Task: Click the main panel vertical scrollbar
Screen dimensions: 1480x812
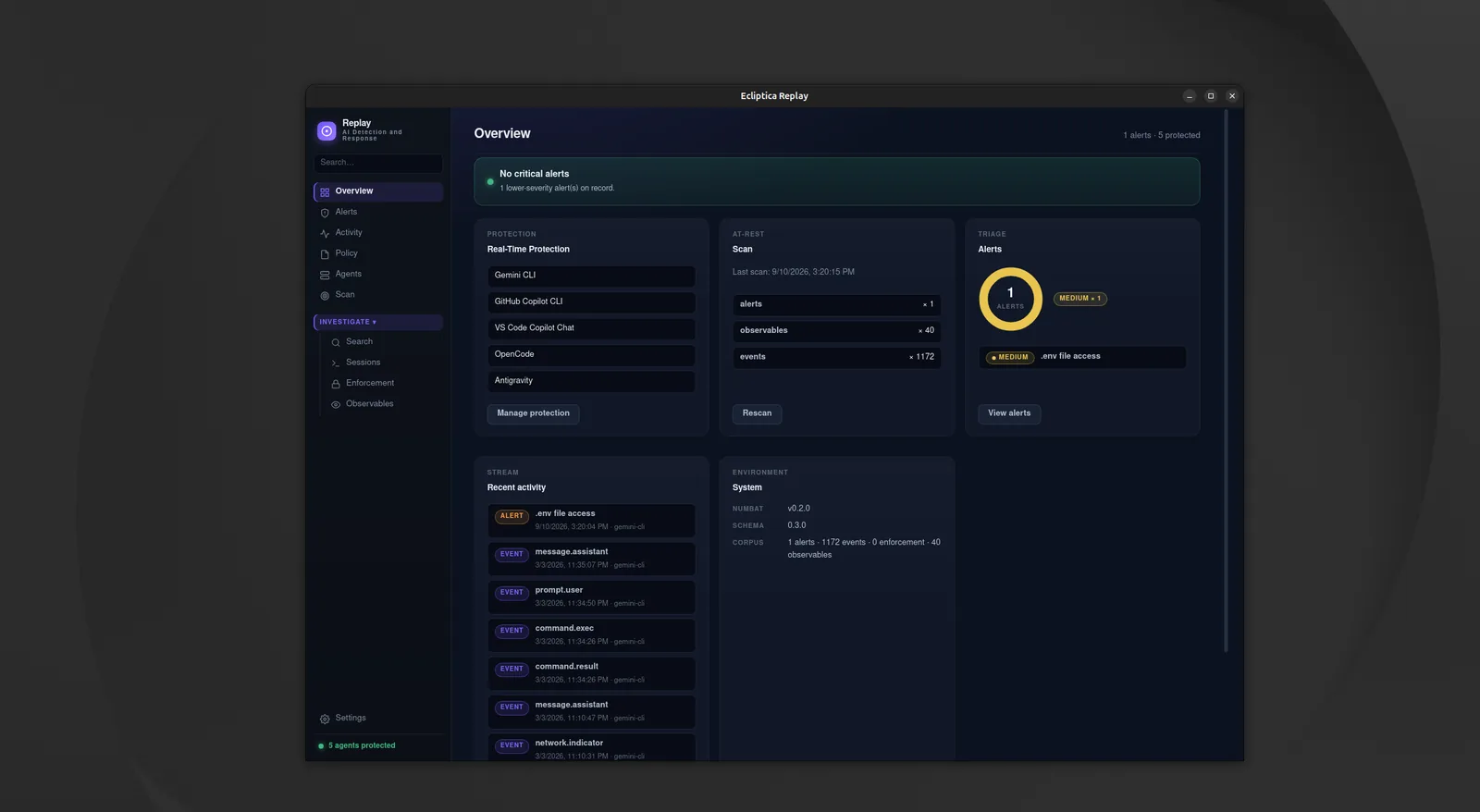Action: pos(1226,381)
